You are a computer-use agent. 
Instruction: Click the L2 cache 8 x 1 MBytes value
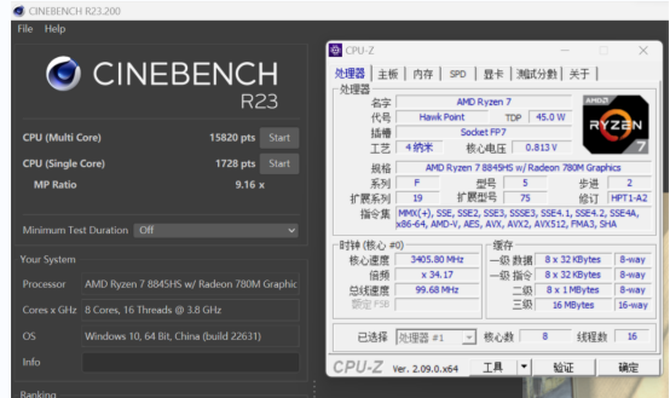click(x=573, y=290)
